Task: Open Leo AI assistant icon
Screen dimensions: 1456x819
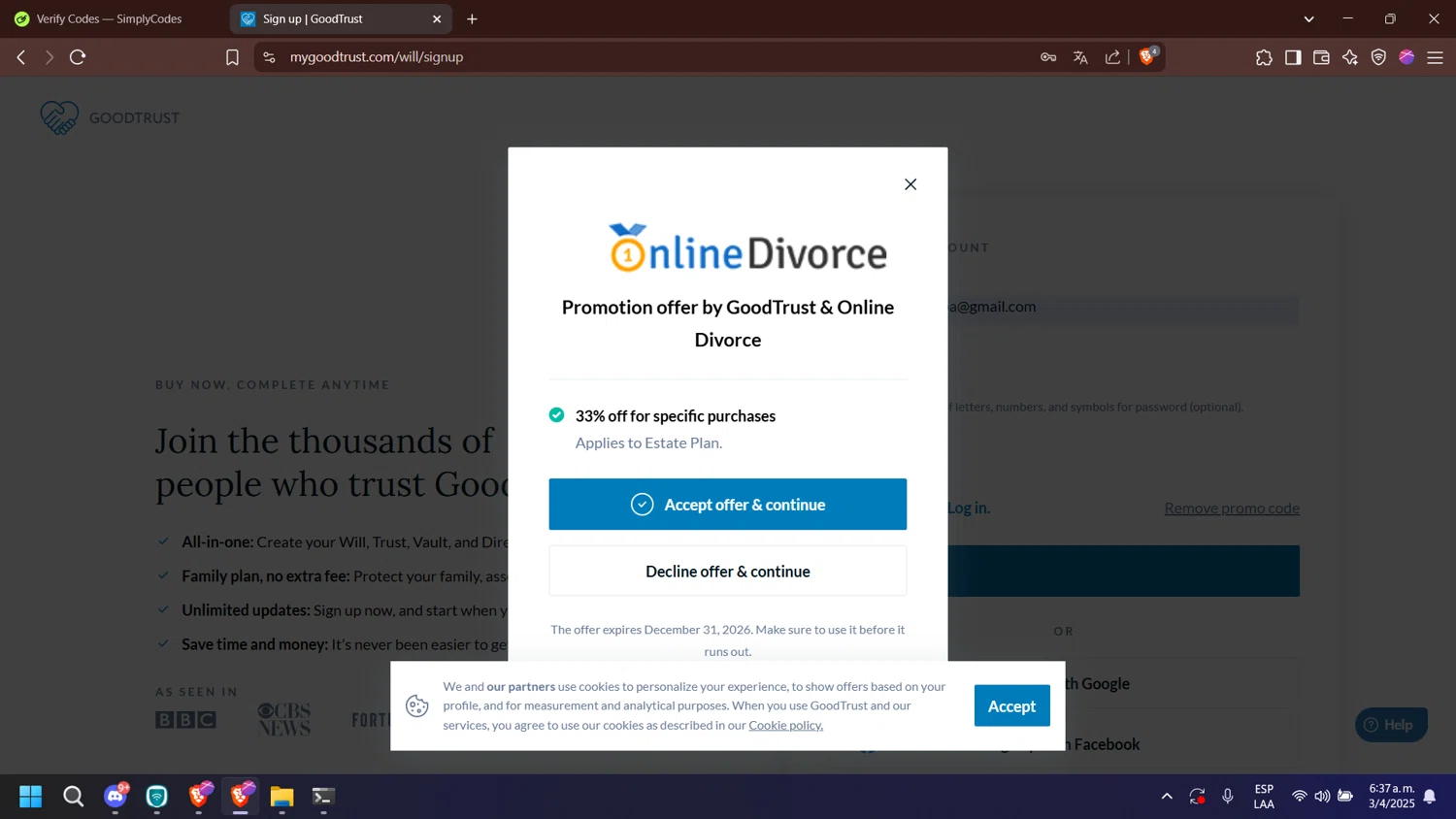Action: tap(1350, 57)
